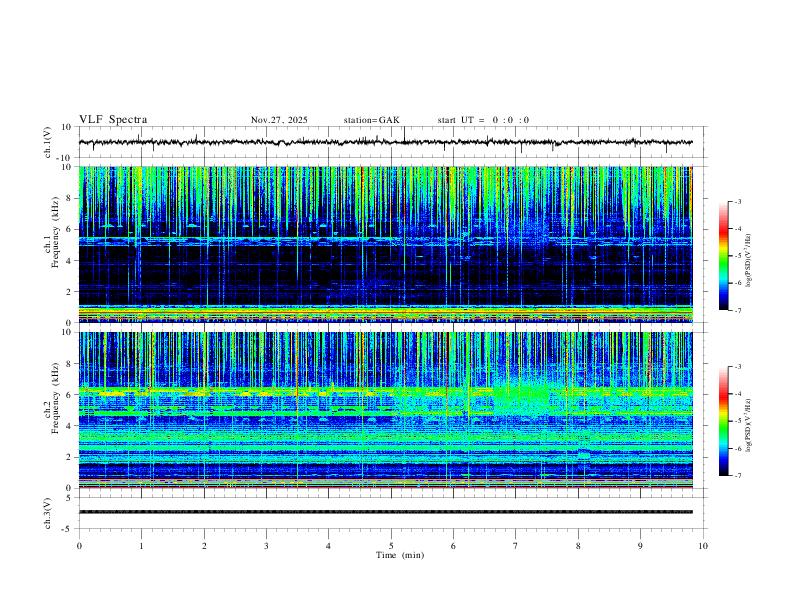Image resolution: width=792 pixels, height=612 pixels.
Task: Click the ch.1 waveform trace
Action: (x=385, y=142)
